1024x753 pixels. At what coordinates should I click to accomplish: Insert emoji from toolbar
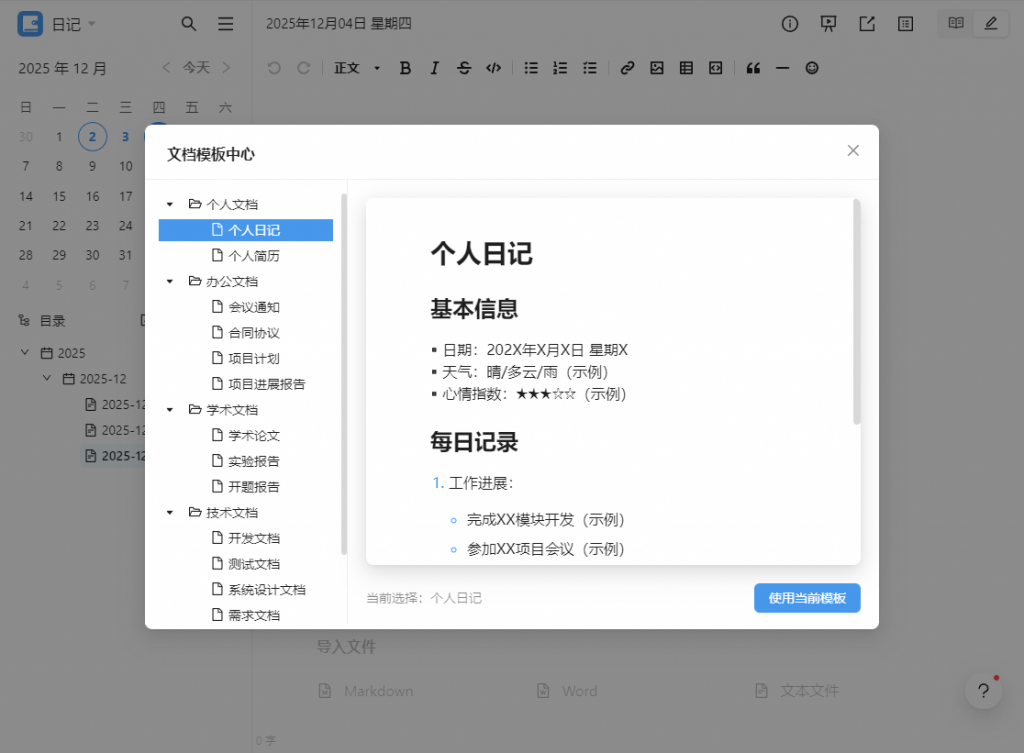point(812,68)
